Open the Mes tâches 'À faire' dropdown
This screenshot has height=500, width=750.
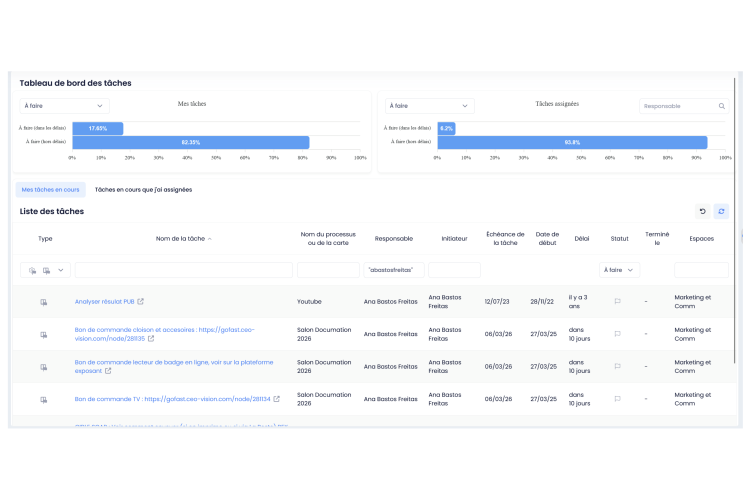tap(64, 106)
